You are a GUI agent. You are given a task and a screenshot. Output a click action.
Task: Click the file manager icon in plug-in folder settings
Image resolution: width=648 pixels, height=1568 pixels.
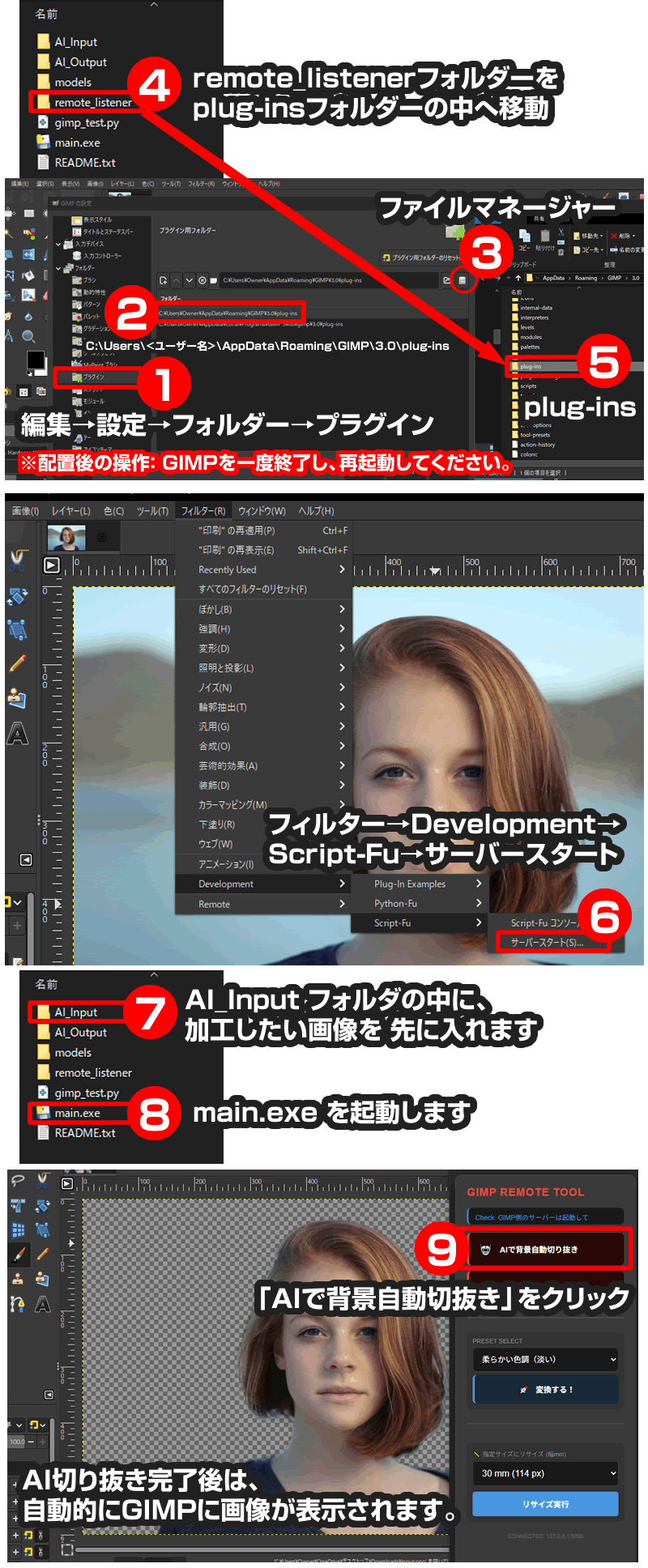coord(463,280)
